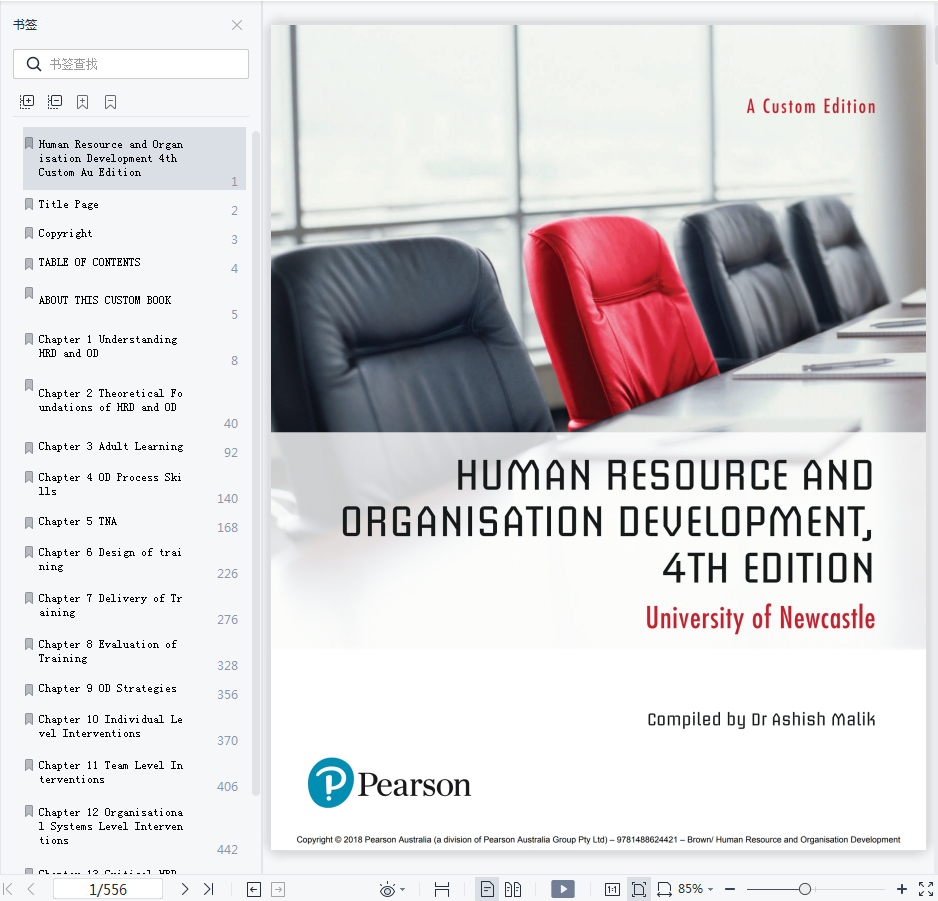Viewport: 938px width, 901px height.
Task: Zoom out with the minus button
Action: (x=730, y=890)
